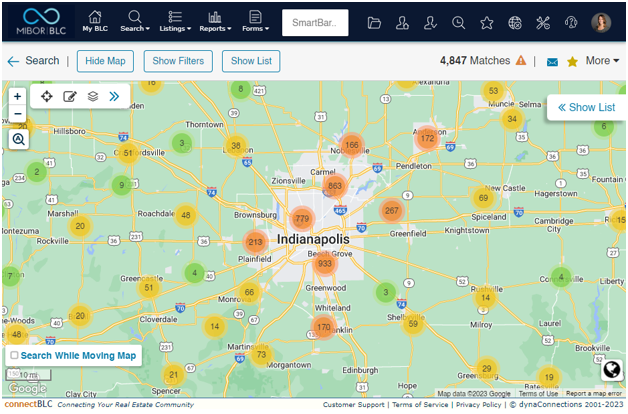Image resolution: width=628 pixels, height=414 pixels.
Task: Expand the More dropdown
Action: coord(602,60)
